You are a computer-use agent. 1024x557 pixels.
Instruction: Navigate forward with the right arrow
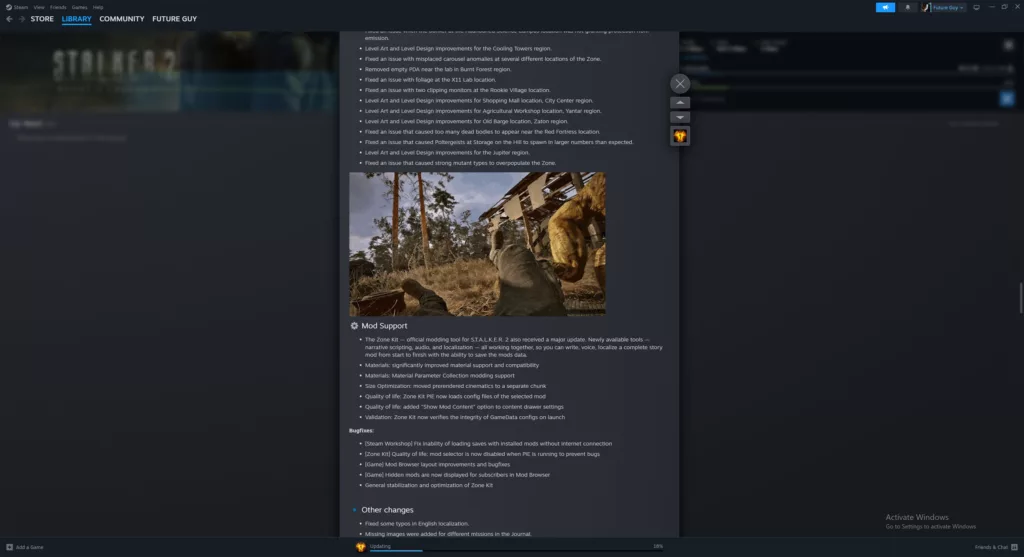(22, 19)
